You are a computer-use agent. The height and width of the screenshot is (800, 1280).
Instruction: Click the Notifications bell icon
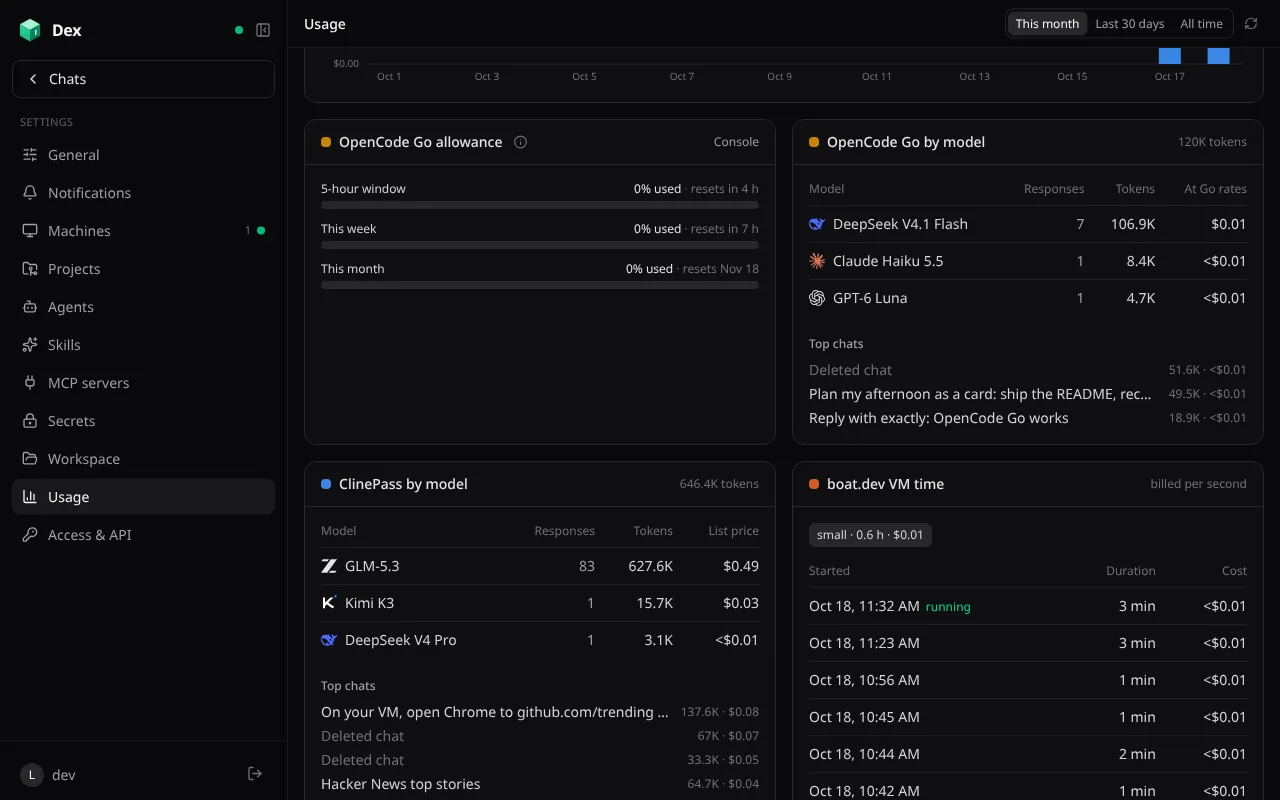pyautogui.click(x=30, y=193)
